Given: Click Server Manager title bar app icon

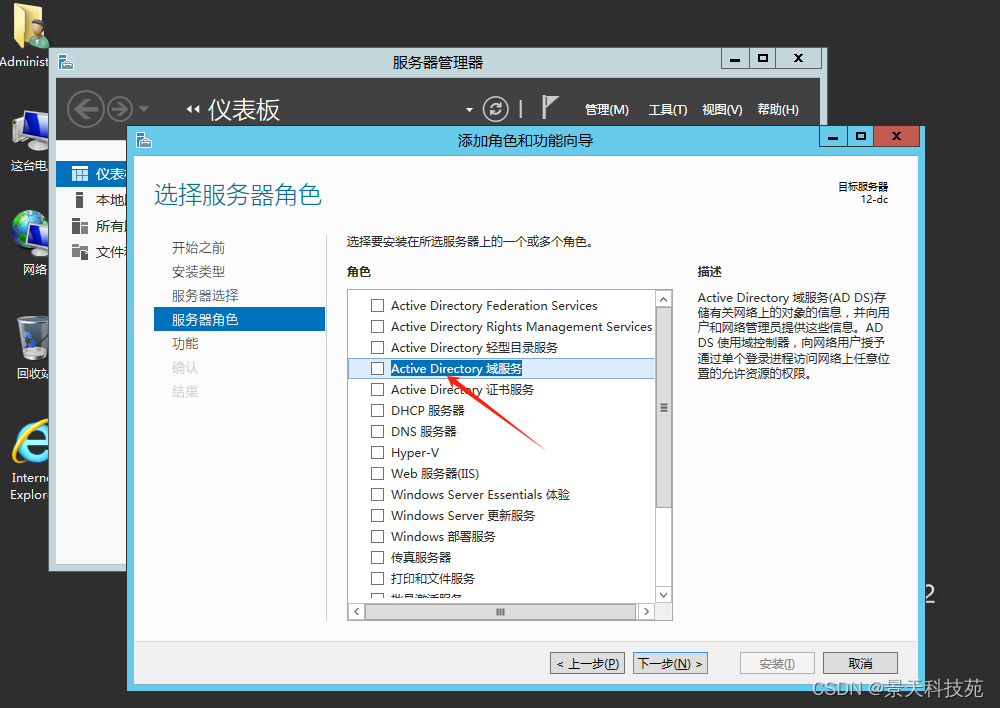Looking at the screenshot, I should [66, 63].
